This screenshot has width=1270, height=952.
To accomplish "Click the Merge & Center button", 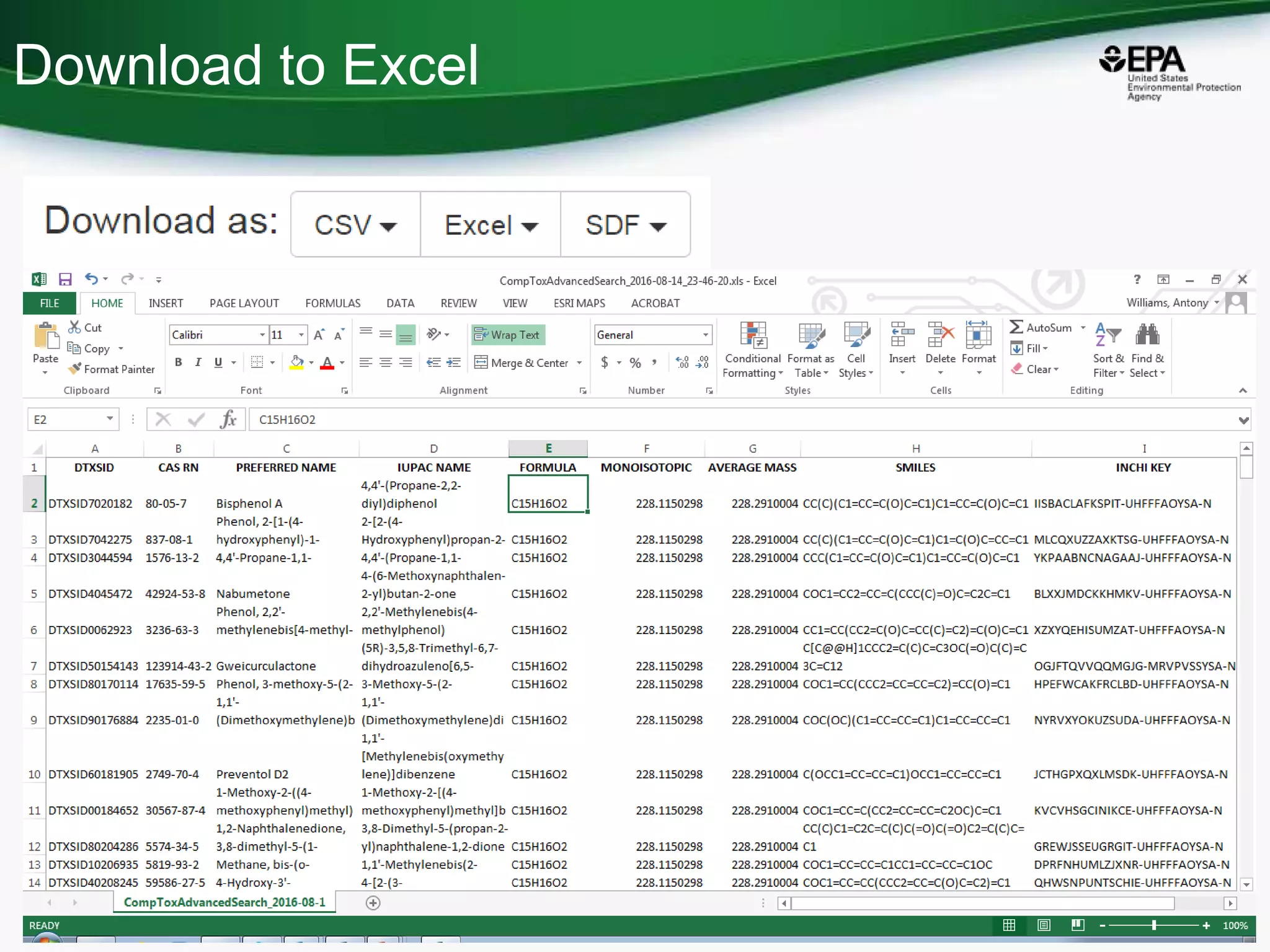I will (522, 363).
